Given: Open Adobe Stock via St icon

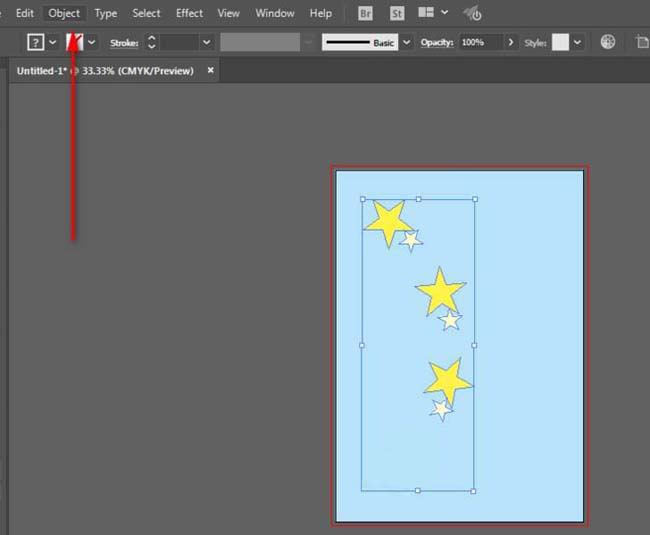Looking at the screenshot, I should tap(397, 14).
